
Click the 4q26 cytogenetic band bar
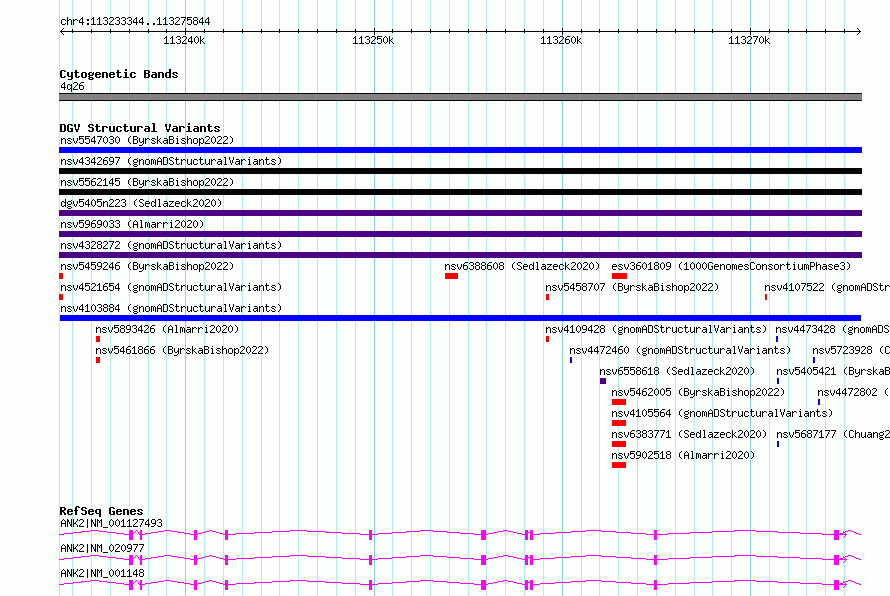pyautogui.click(x=460, y=97)
